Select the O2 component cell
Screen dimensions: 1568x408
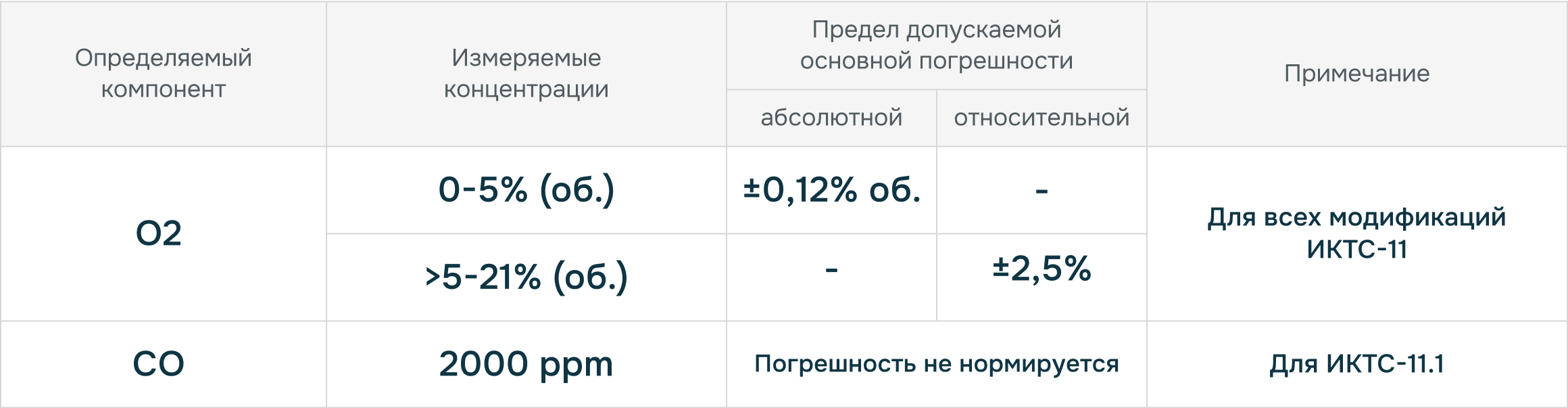pyautogui.click(x=164, y=234)
